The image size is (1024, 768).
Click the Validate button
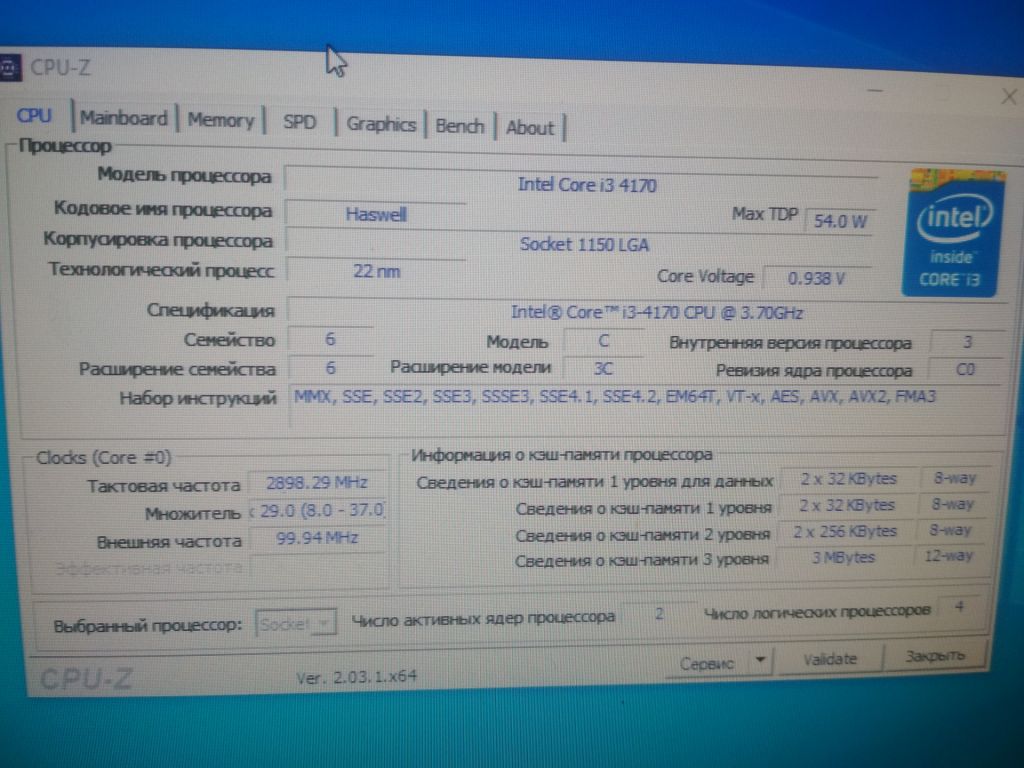[829, 659]
